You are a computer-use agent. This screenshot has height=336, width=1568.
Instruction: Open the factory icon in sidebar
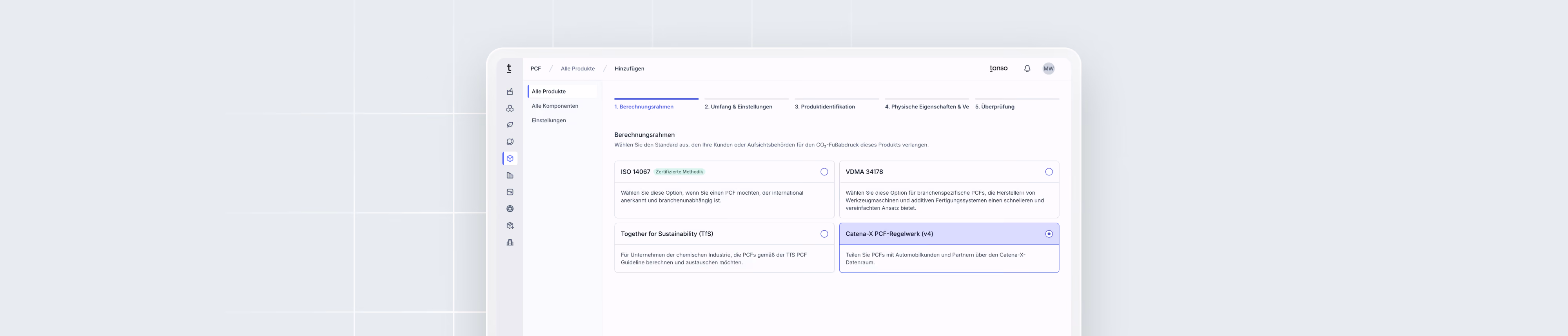[x=510, y=92]
